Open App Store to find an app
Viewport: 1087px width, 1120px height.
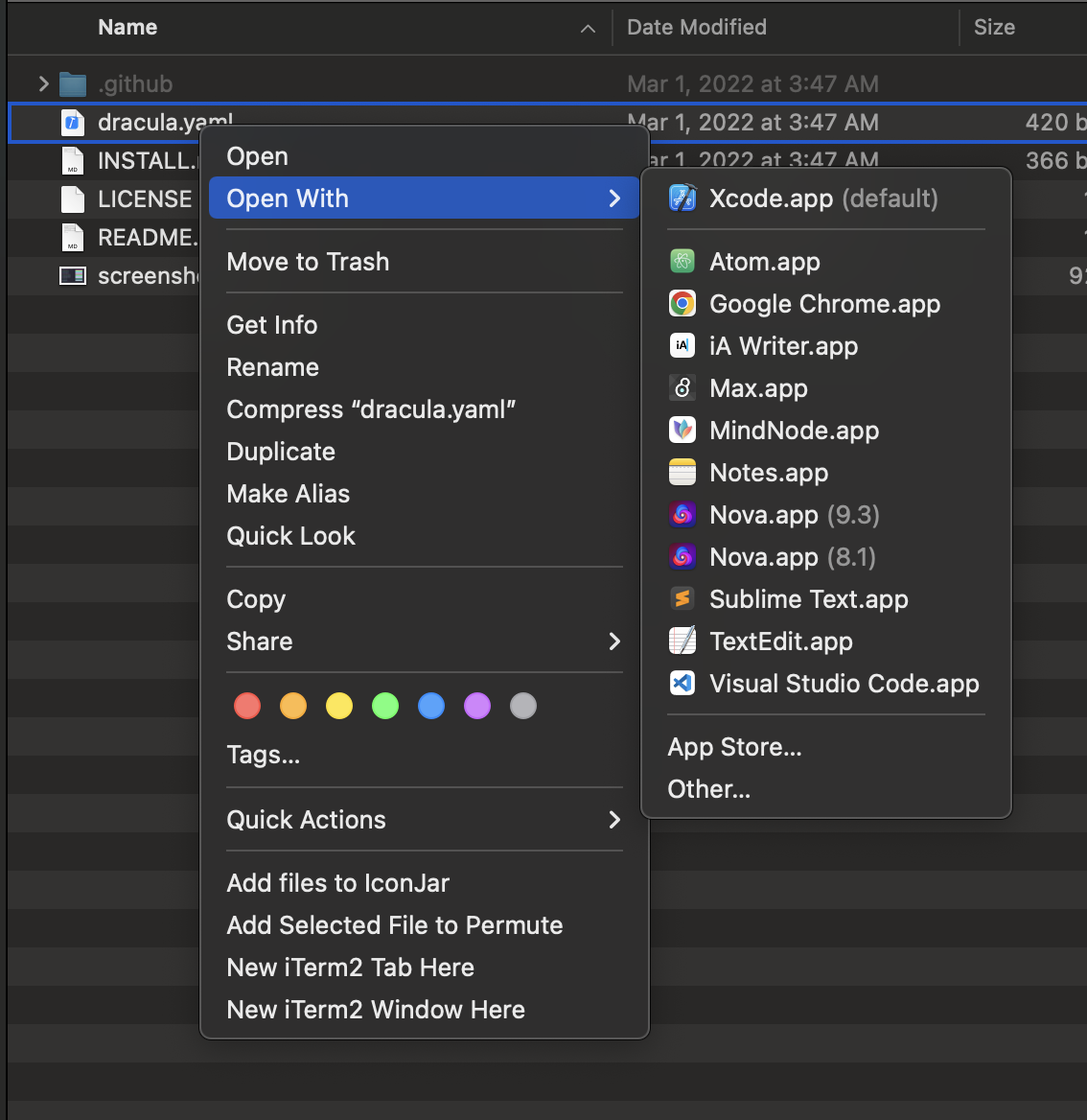click(734, 747)
